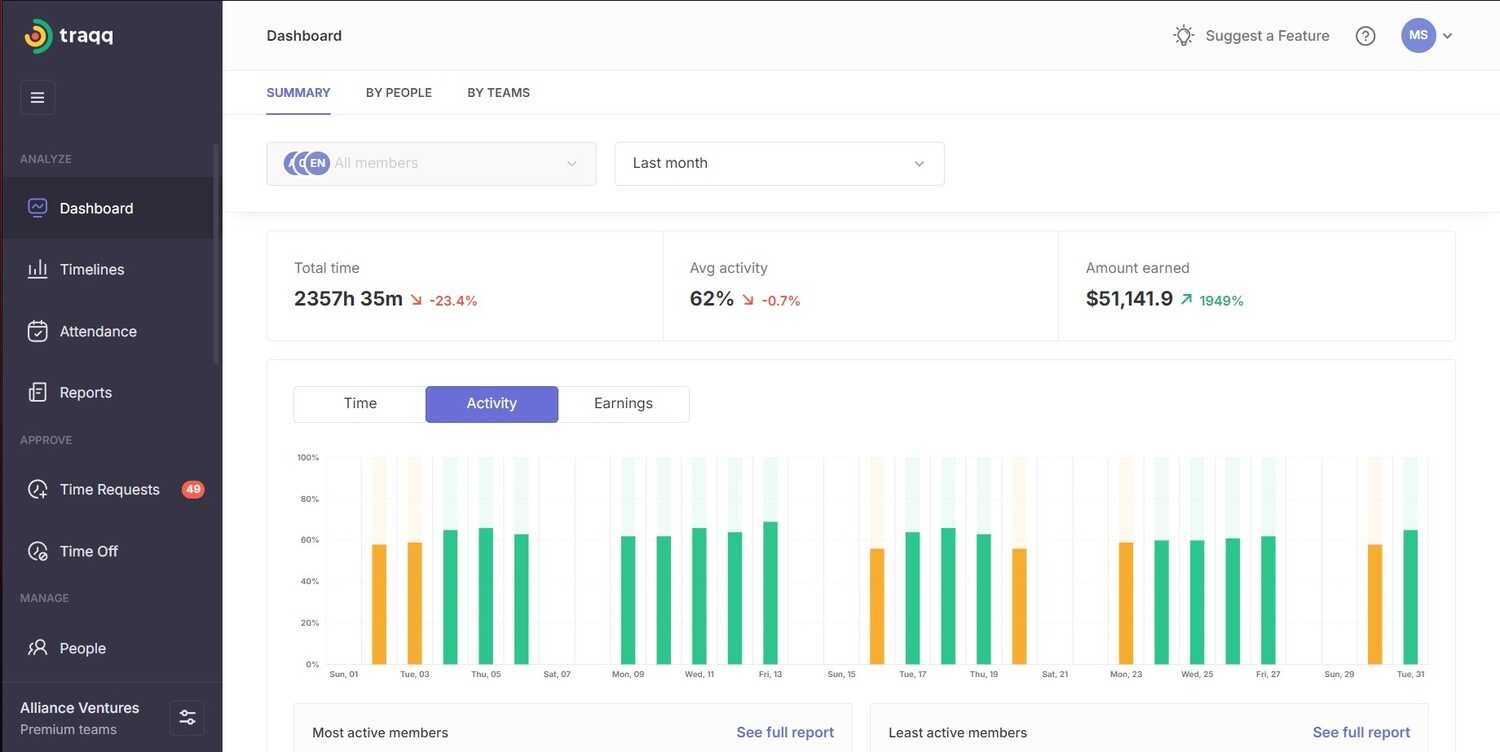Toggle the Earnings chart view
Image resolution: width=1500 pixels, height=752 pixels.
tap(623, 403)
